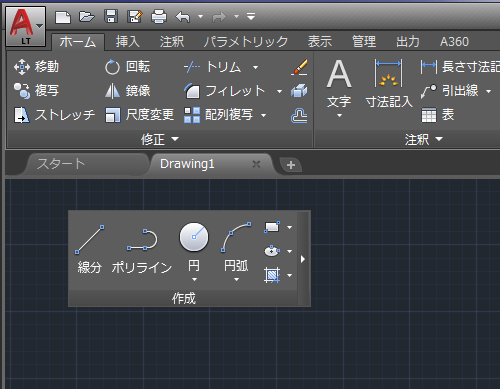Create a new drawing from the quick access toolbar

[x=63, y=17]
